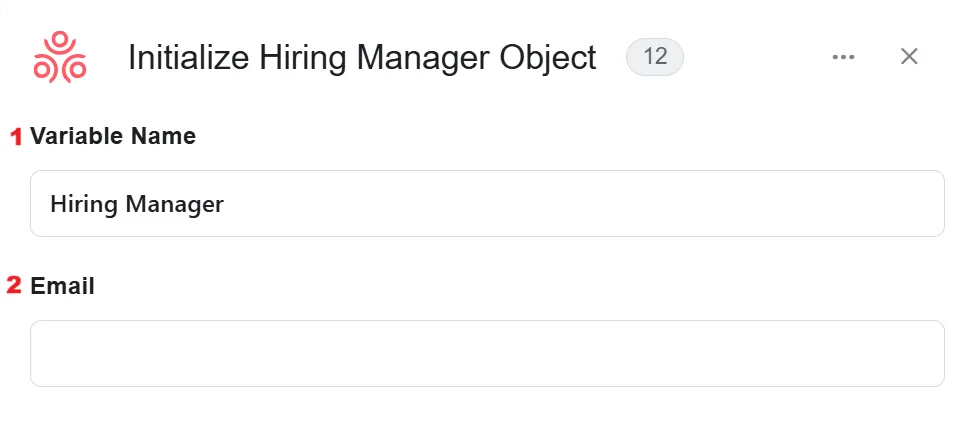963x421 pixels.
Task: Click the word Manager inside Variable Name field
Action: pos(175,204)
